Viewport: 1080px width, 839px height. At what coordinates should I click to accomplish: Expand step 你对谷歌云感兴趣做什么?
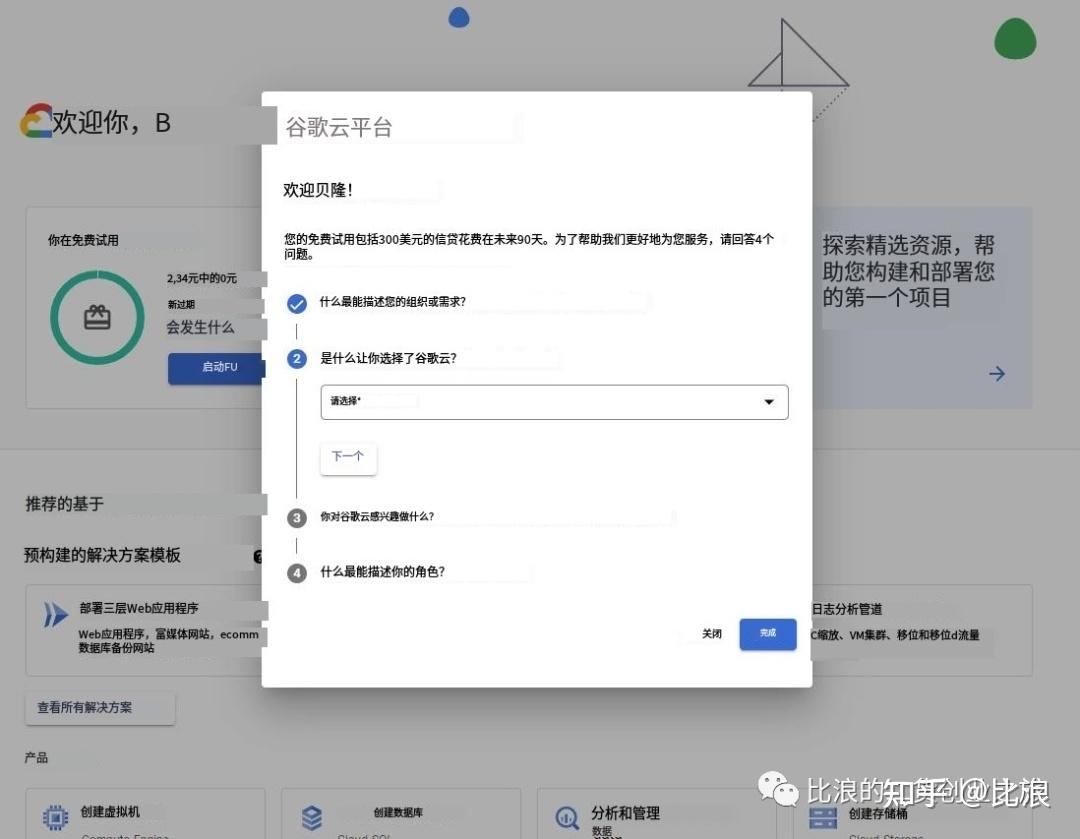(377, 517)
